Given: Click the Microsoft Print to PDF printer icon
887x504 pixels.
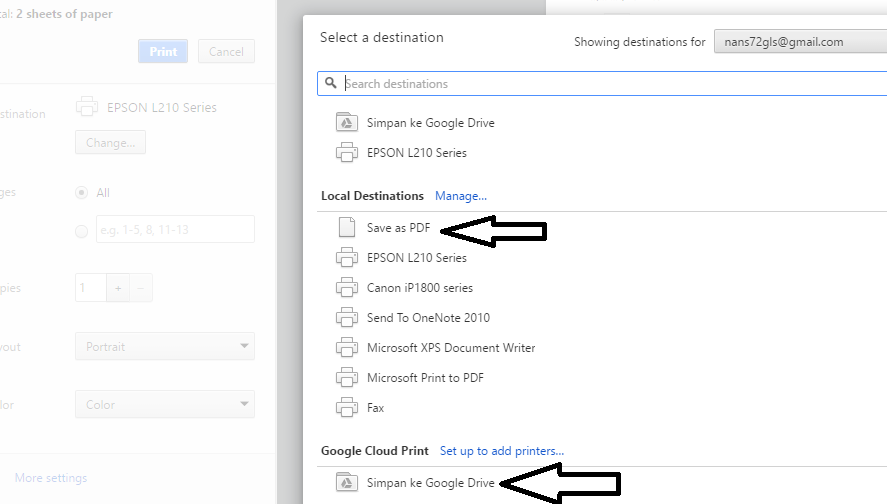Looking at the screenshot, I should 347,377.
